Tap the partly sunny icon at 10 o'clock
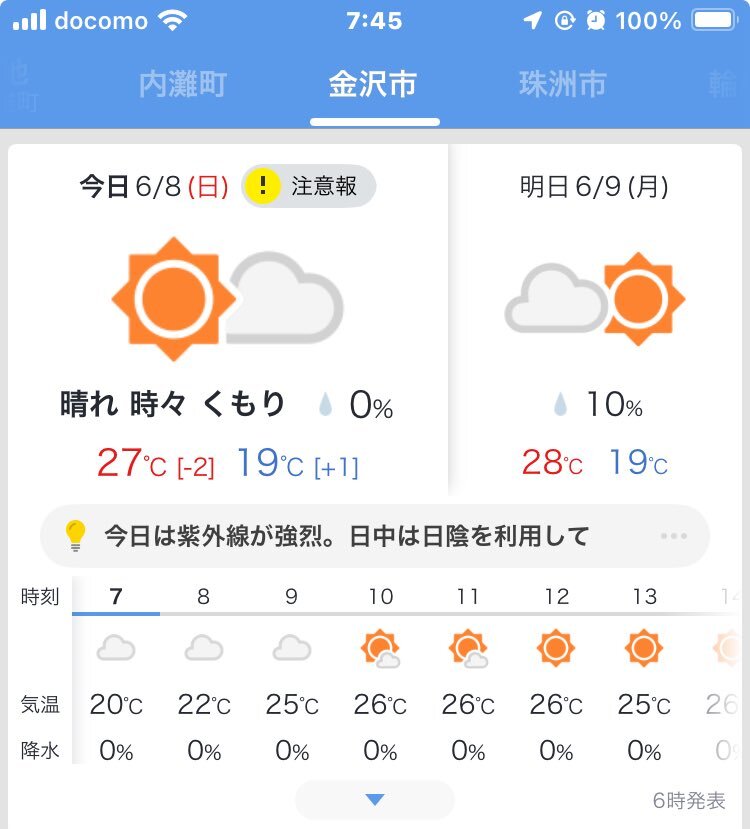This screenshot has width=750, height=829. tap(380, 648)
